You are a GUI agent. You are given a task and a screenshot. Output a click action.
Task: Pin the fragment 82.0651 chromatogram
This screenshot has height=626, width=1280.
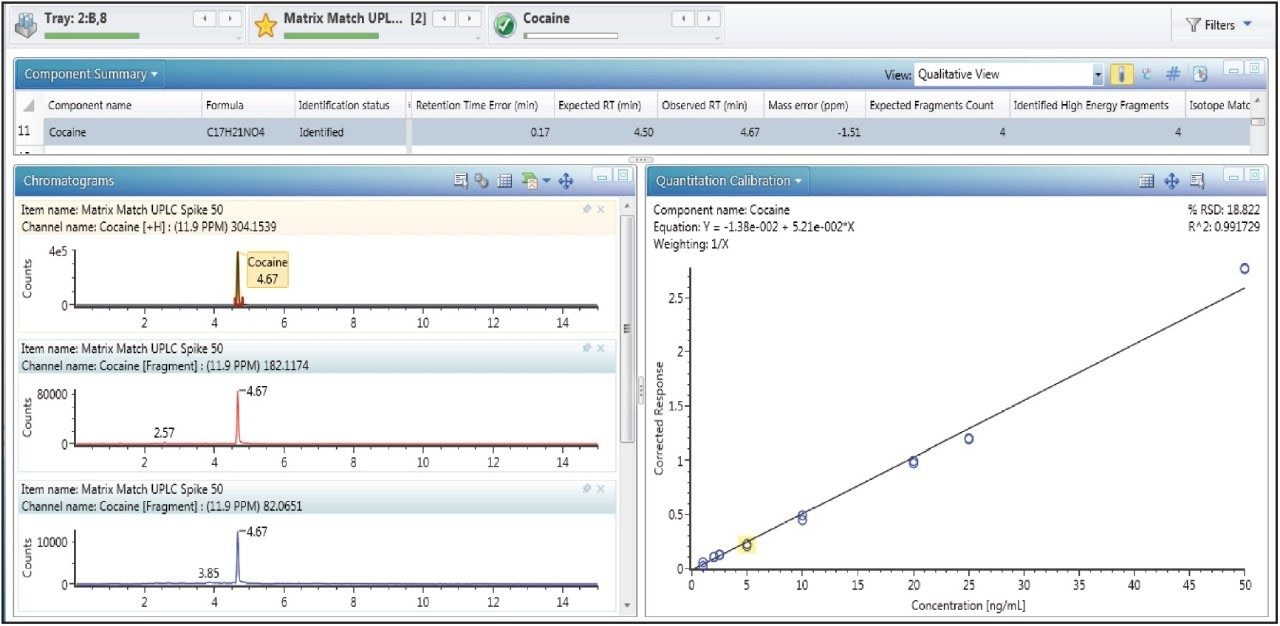click(x=586, y=488)
